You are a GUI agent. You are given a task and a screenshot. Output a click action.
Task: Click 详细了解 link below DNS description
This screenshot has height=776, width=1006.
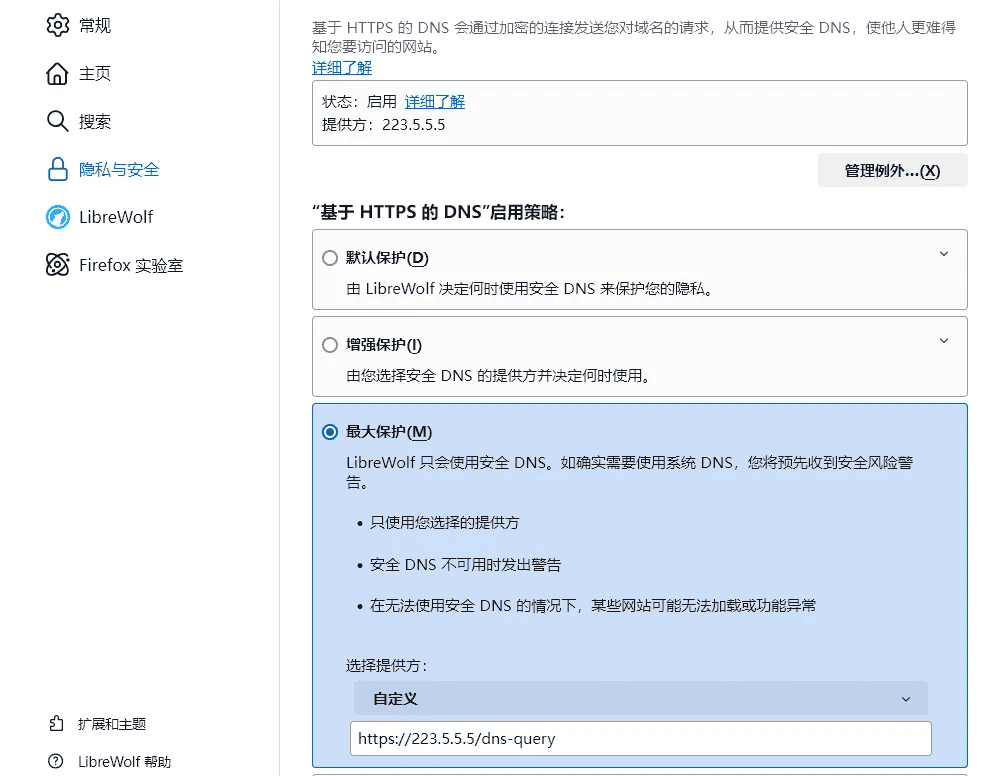(342, 68)
